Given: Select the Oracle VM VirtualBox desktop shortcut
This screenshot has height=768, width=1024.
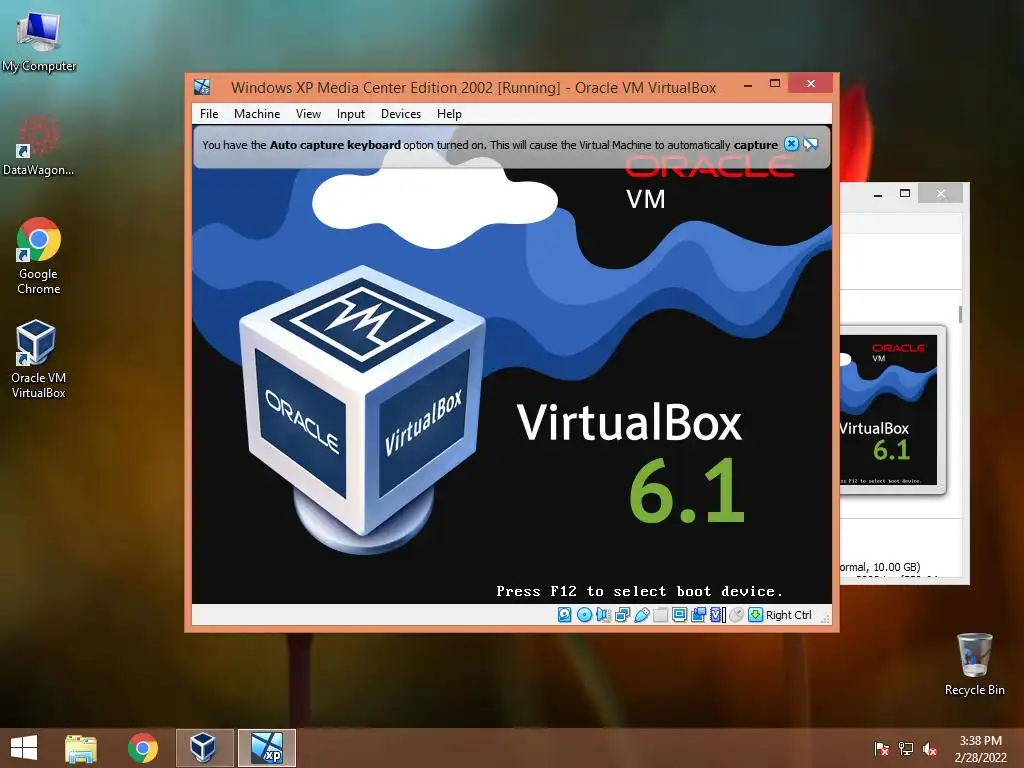Looking at the screenshot, I should coord(38,359).
